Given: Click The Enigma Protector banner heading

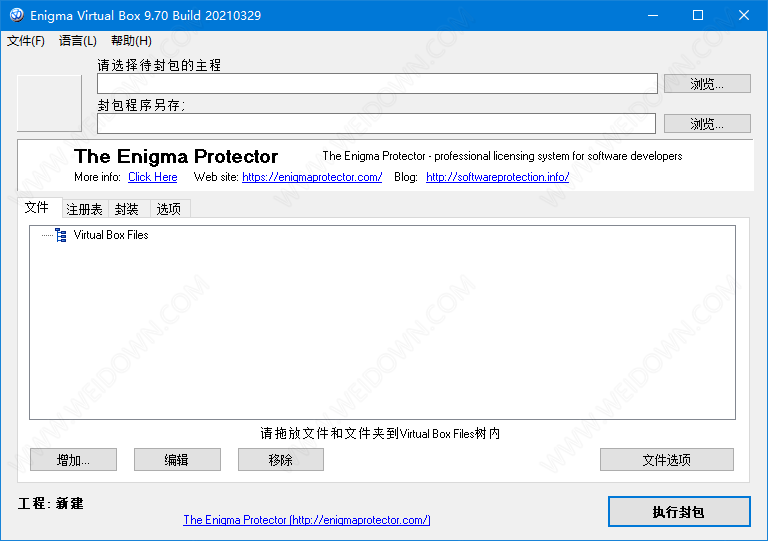Looking at the screenshot, I should tap(176, 157).
